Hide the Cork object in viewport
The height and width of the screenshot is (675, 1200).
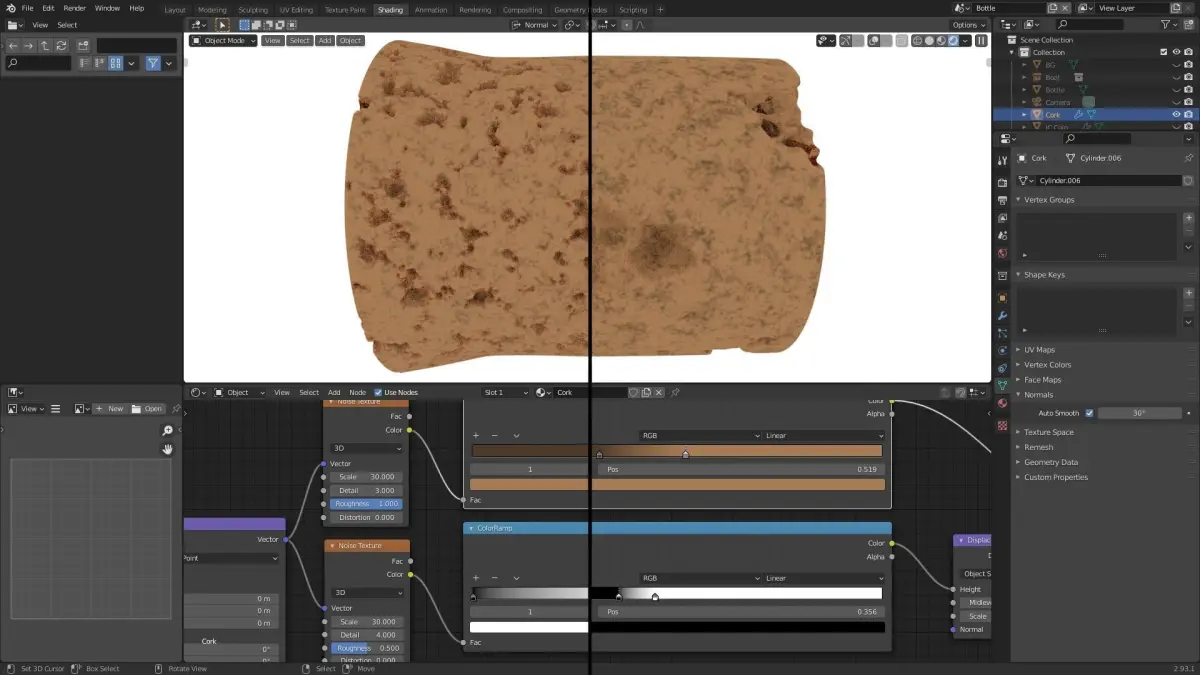pos(1176,115)
